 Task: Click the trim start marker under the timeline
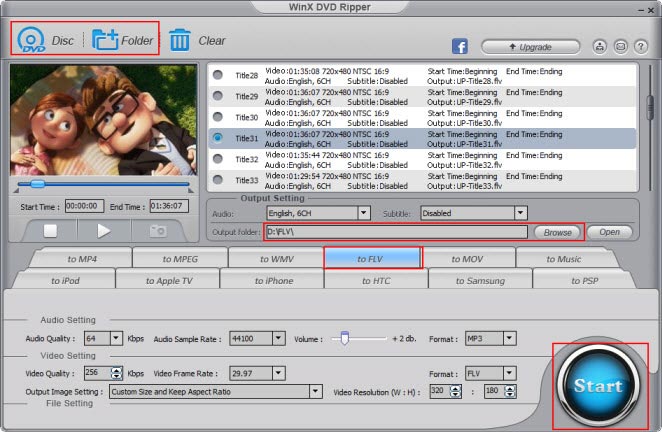tap(16, 191)
